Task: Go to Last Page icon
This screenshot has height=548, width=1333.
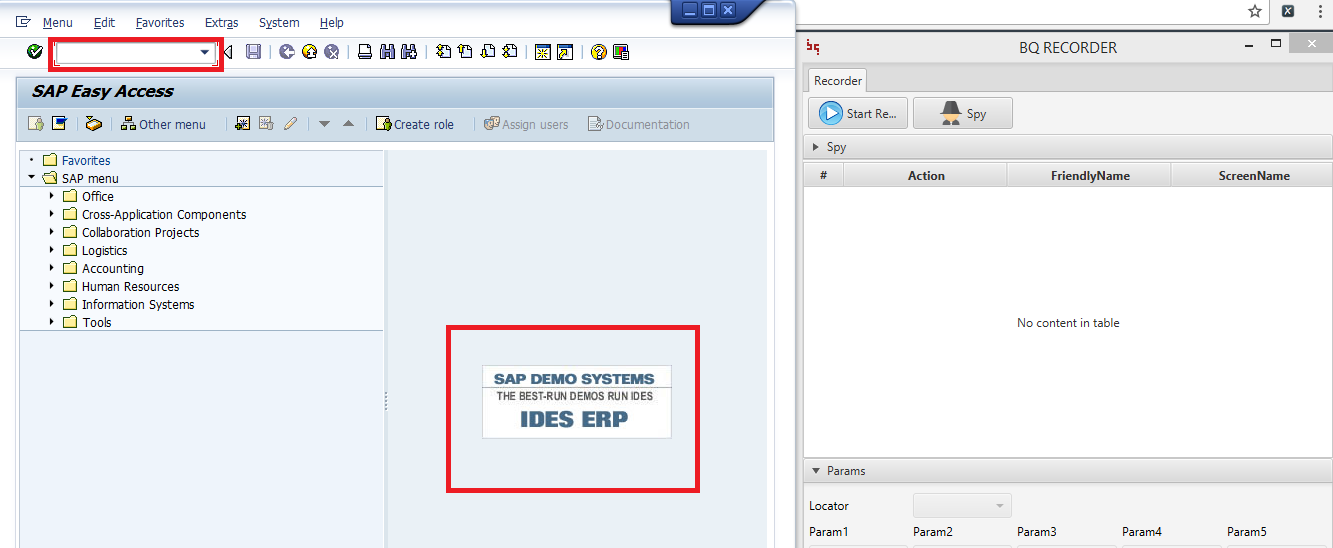Action: (510, 52)
